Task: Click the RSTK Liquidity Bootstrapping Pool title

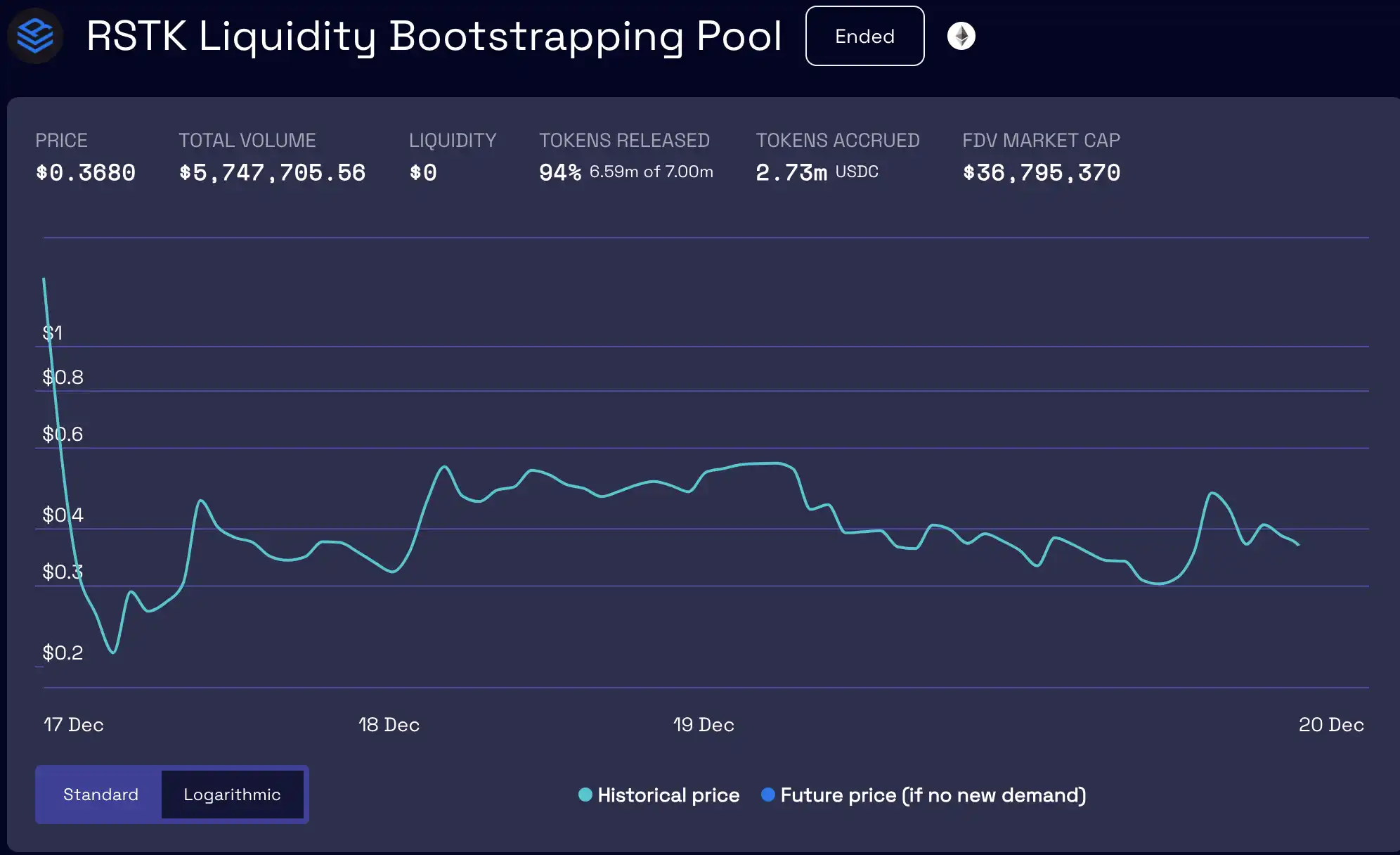Action: point(434,36)
